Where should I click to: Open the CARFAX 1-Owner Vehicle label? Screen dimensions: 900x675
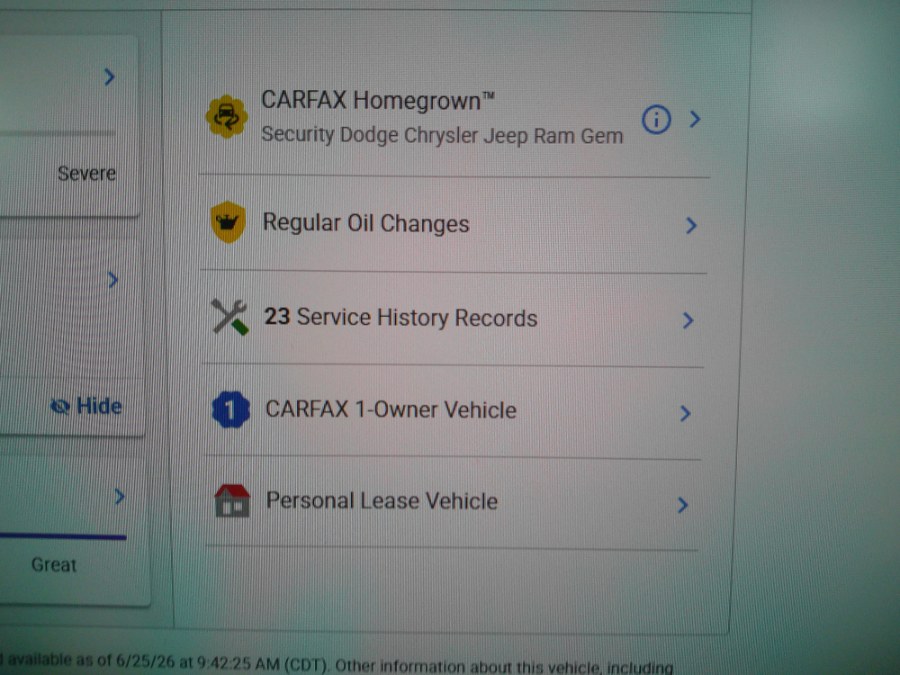[x=391, y=410]
